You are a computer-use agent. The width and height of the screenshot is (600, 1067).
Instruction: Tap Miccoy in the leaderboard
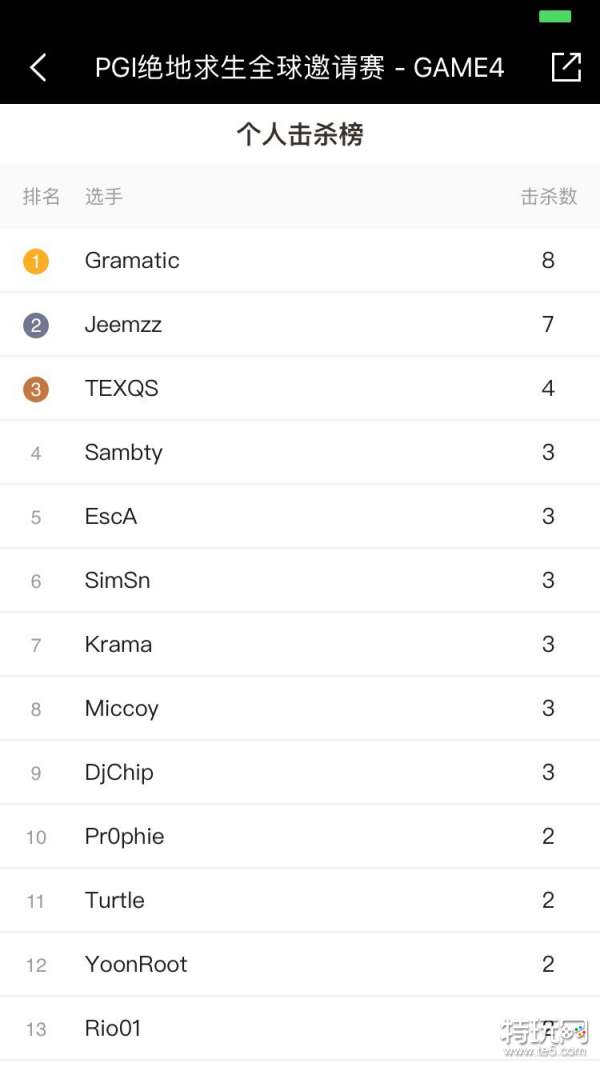(x=121, y=709)
